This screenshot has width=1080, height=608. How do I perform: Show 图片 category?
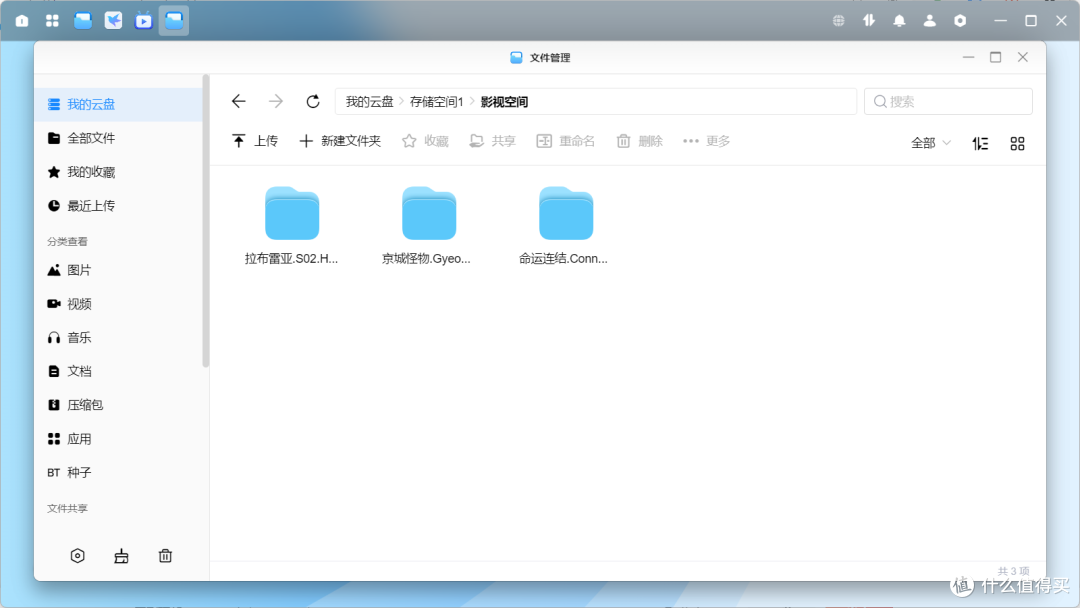118,270
